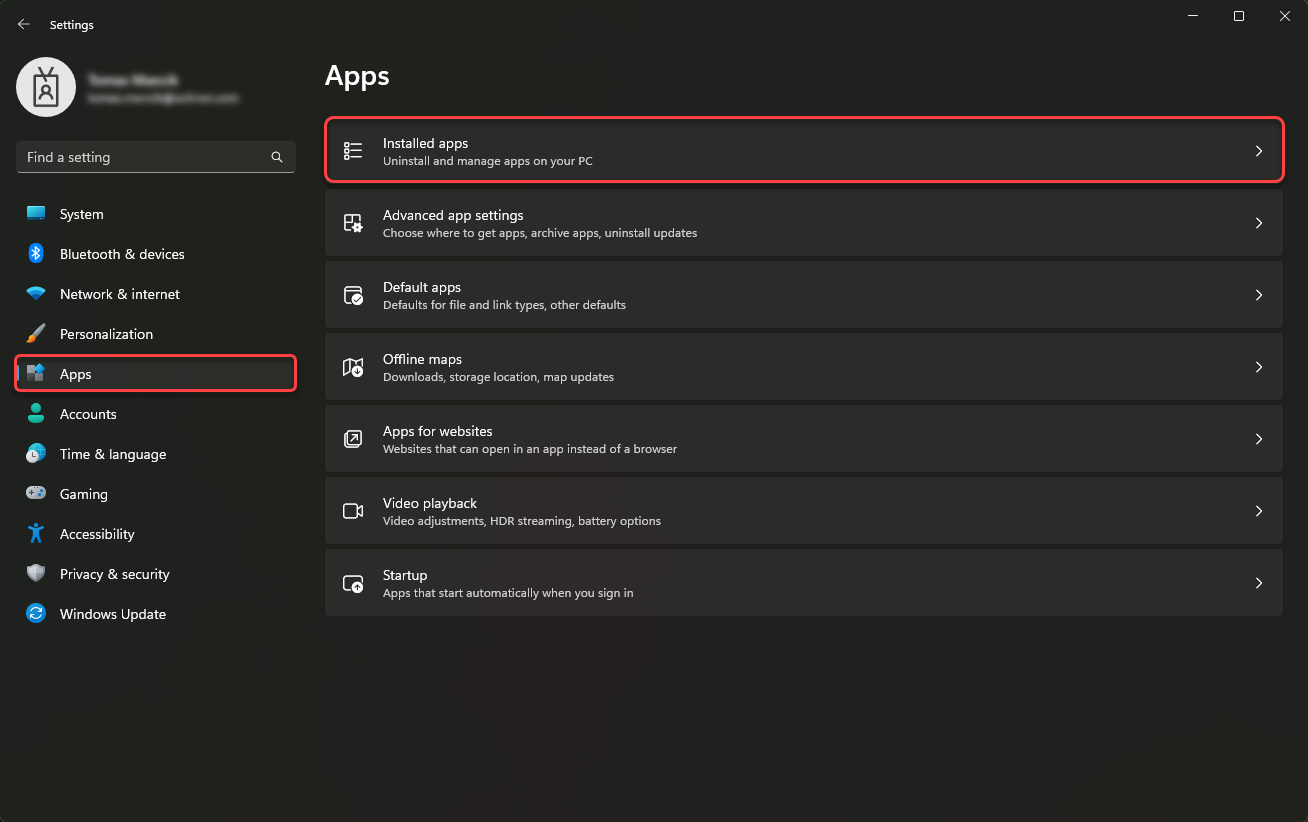Maximize the Settings window
This screenshot has height=822, width=1308.
(1239, 16)
